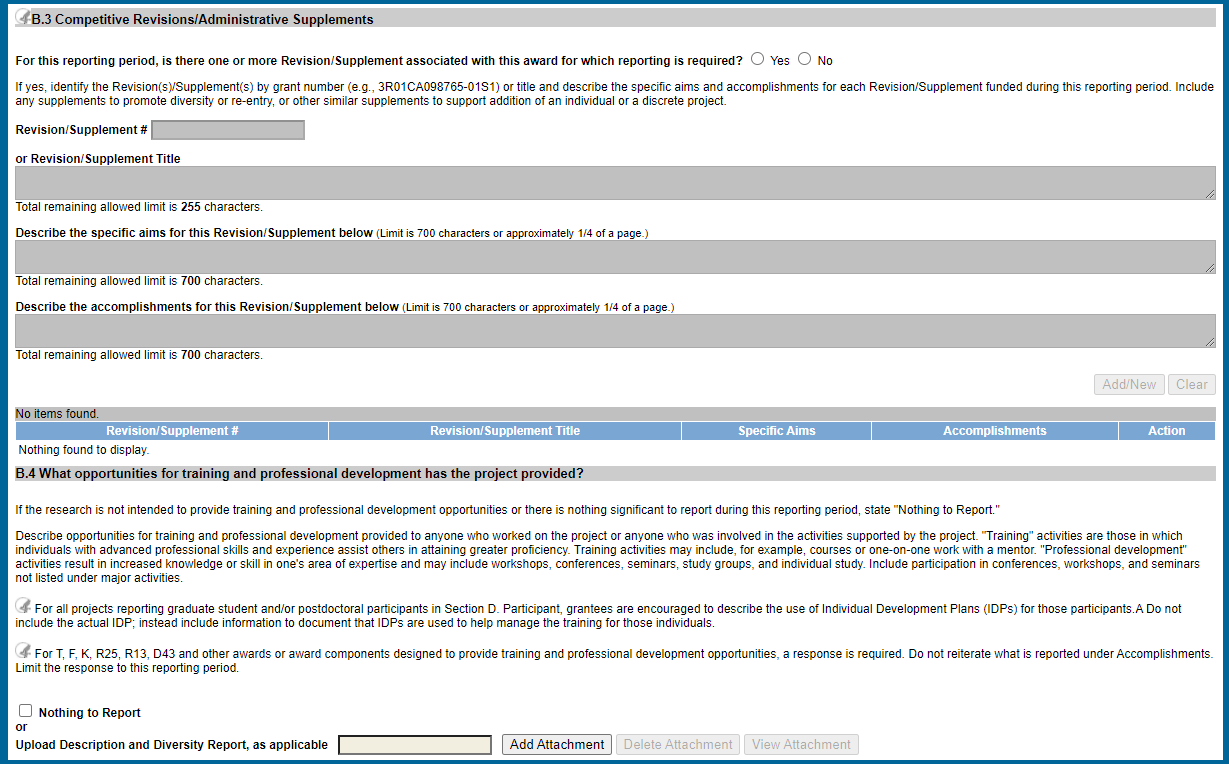Click the icon beside B.3 Competitive Revisions heading

[x=23, y=17]
